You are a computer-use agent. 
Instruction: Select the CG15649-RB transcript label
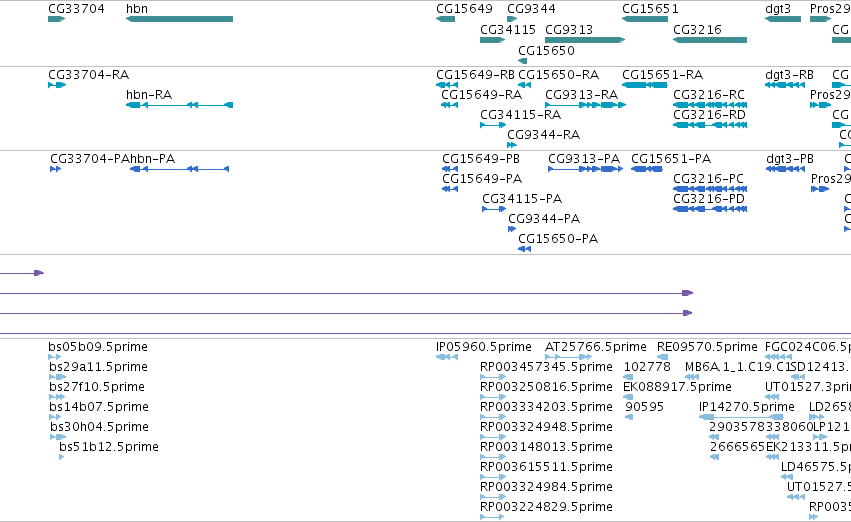[475, 74]
